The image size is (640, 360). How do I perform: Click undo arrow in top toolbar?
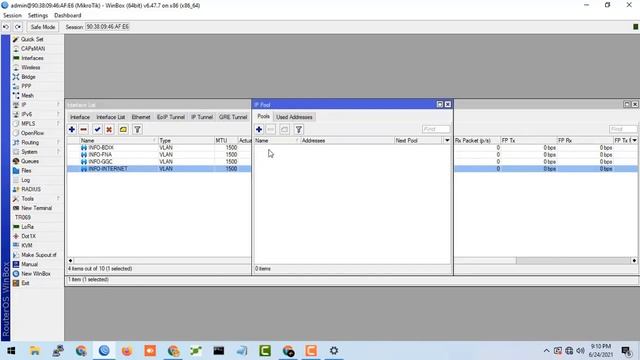(x=6, y=27)
